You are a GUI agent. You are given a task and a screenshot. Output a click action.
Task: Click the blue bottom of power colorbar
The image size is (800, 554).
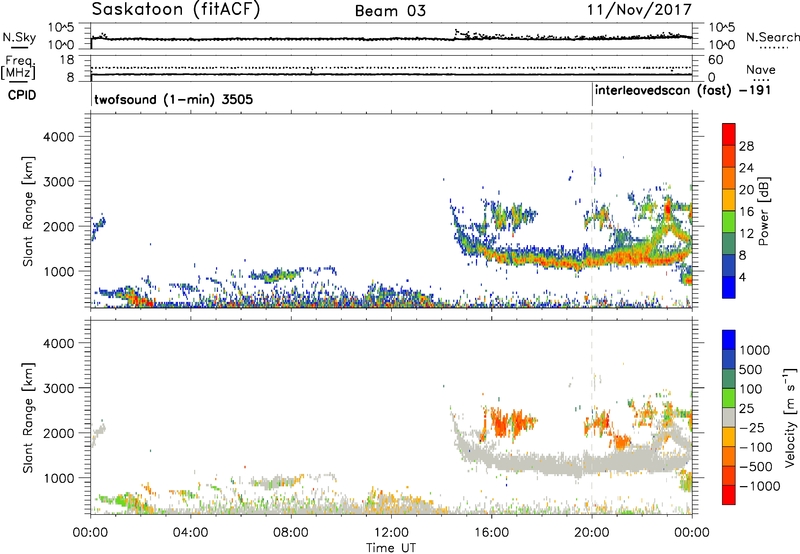(729, 287)
